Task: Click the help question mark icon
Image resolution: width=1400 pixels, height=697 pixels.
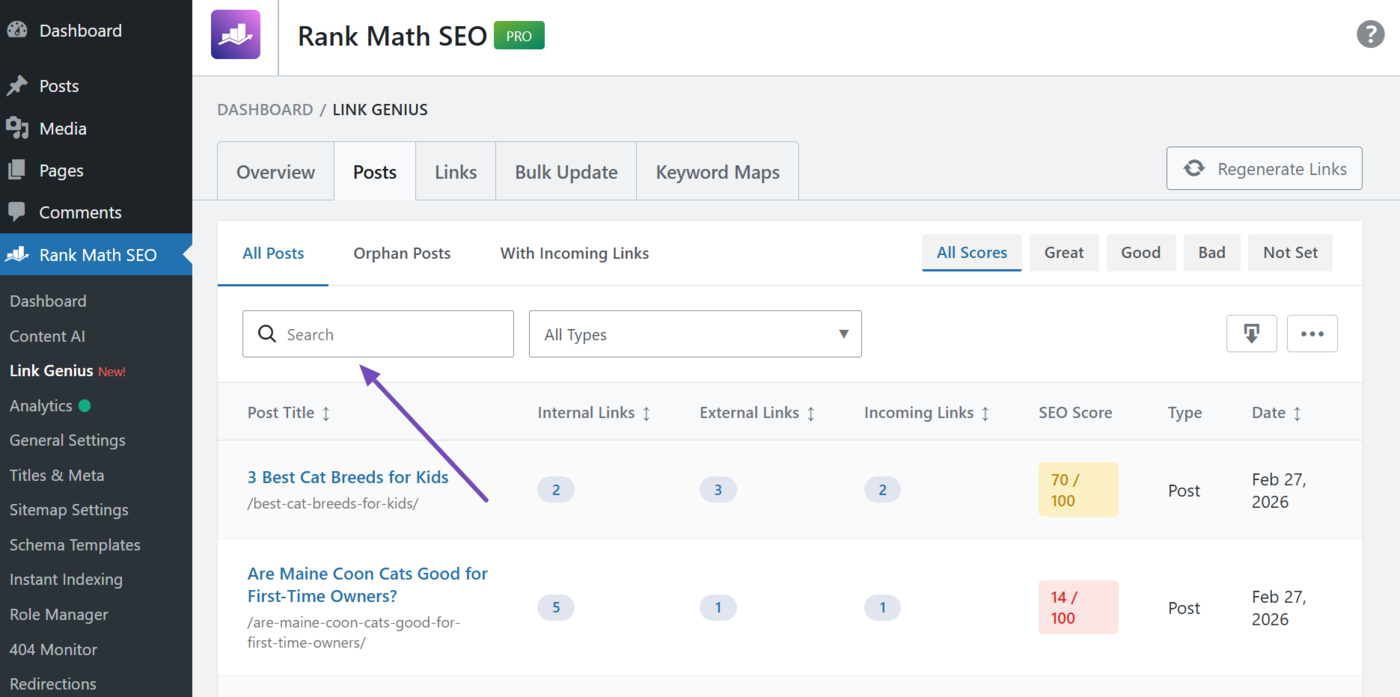Action: [1370, 34]
